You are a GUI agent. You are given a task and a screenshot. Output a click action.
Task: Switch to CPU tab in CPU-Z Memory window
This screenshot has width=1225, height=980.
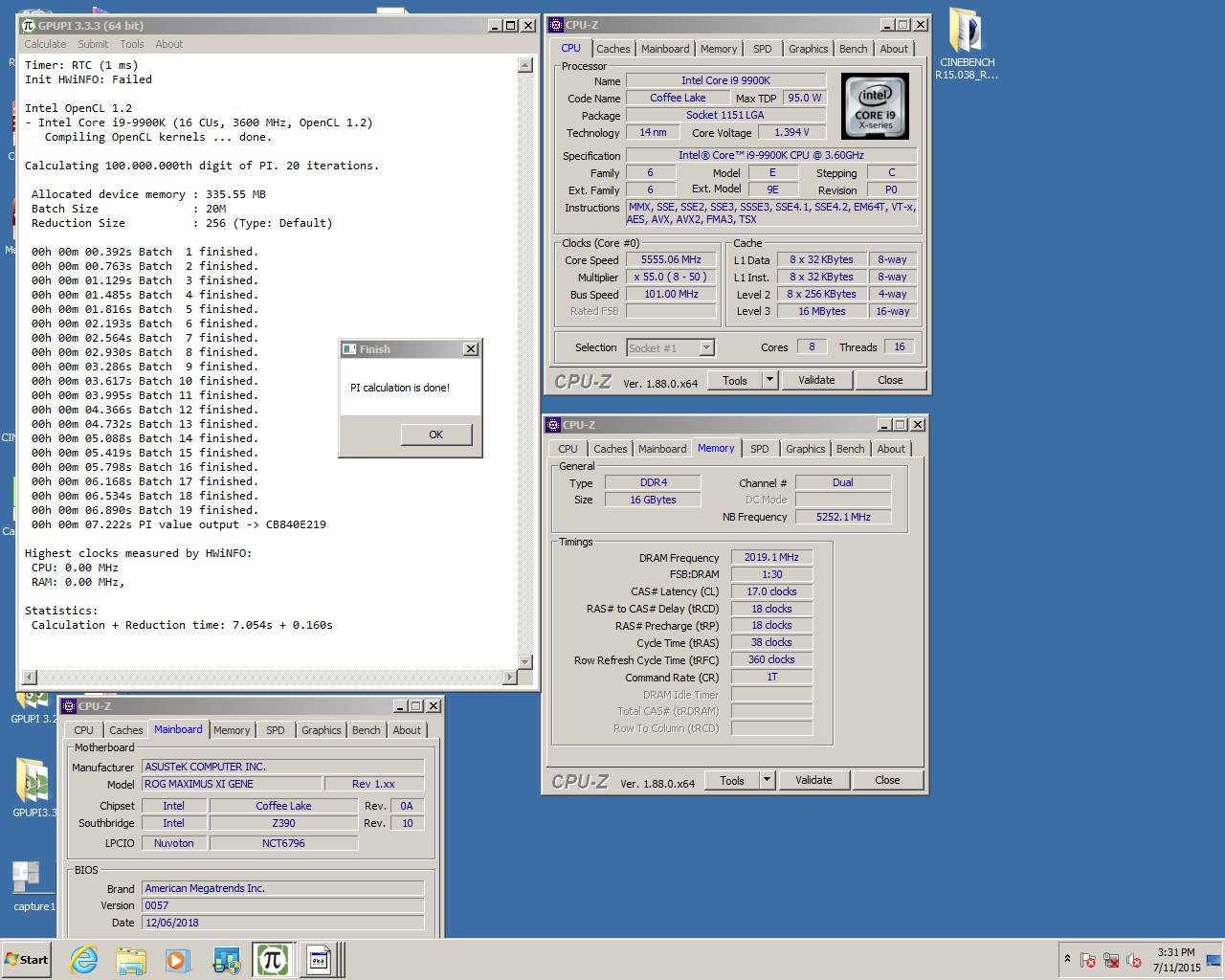(x=568, y=449)
